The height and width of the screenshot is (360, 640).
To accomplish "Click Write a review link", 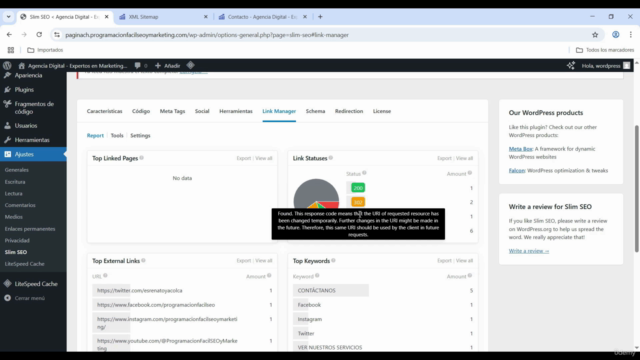I will pyautogui.click(x=529, y=251).
